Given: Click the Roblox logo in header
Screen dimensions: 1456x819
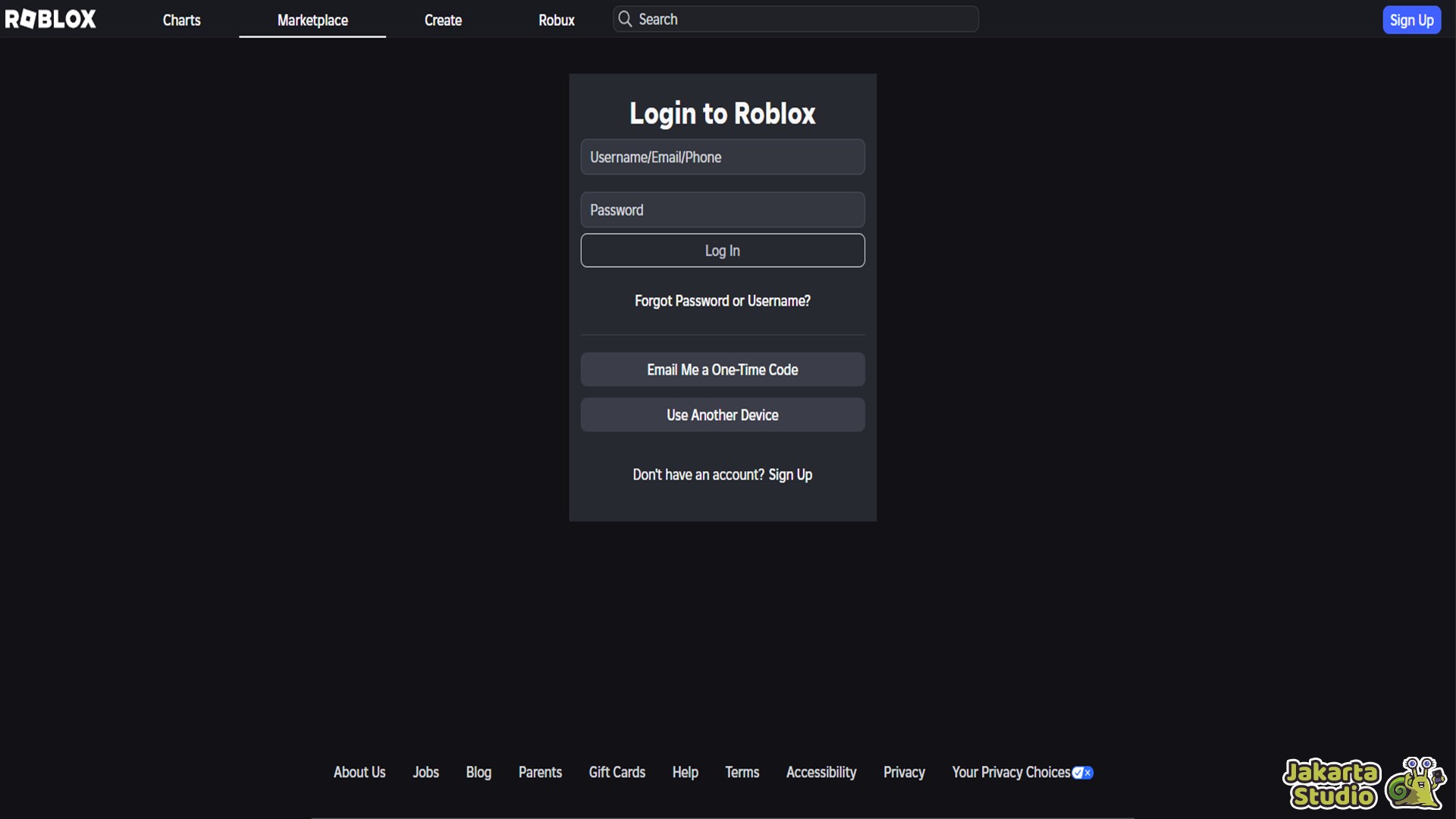Looking at the screenshot, I should [x=51, y=19].
